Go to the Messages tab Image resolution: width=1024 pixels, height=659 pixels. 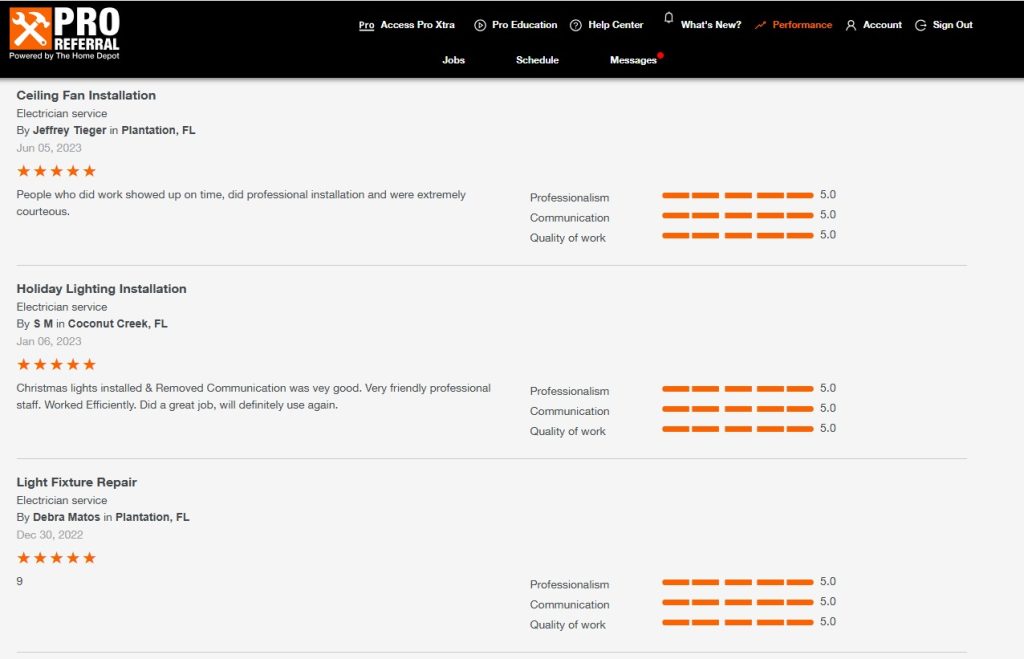pyautogui.click(x=633, y=60)
